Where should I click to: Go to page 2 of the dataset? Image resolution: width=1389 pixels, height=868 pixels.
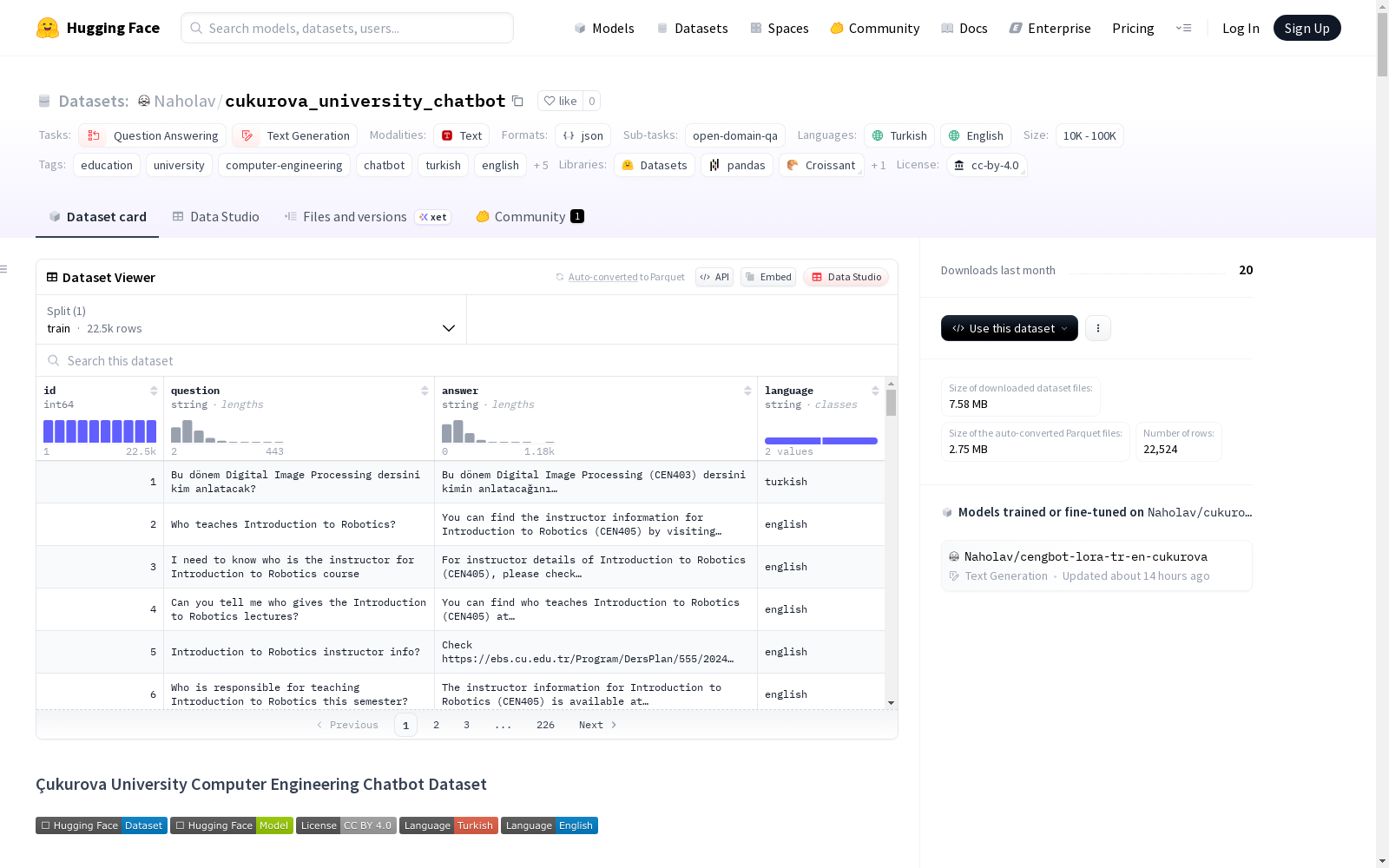pyautogui.click(x=436, y=725)
